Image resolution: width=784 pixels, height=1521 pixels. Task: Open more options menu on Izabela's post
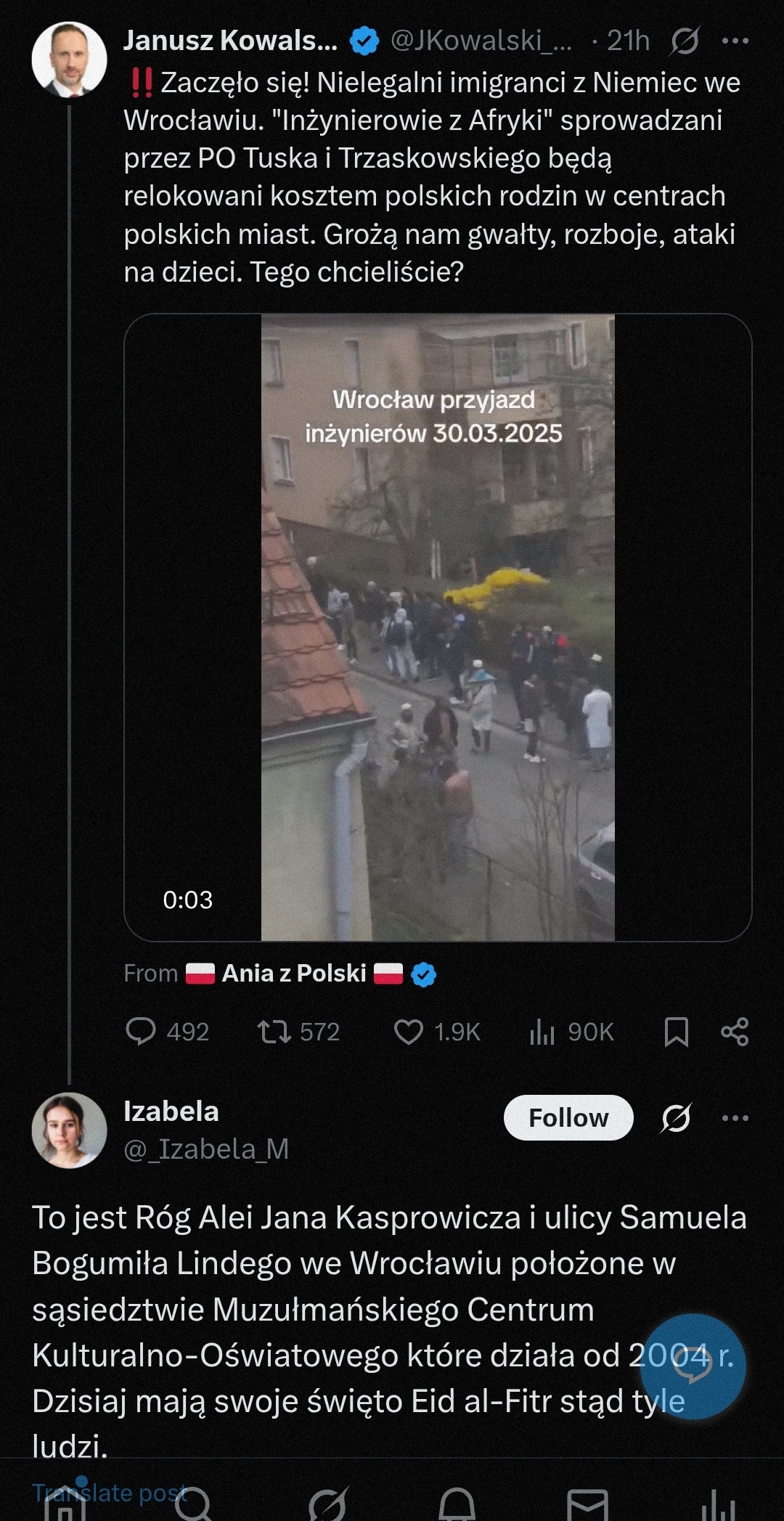pyautogui.click(x=735, y=1117)
